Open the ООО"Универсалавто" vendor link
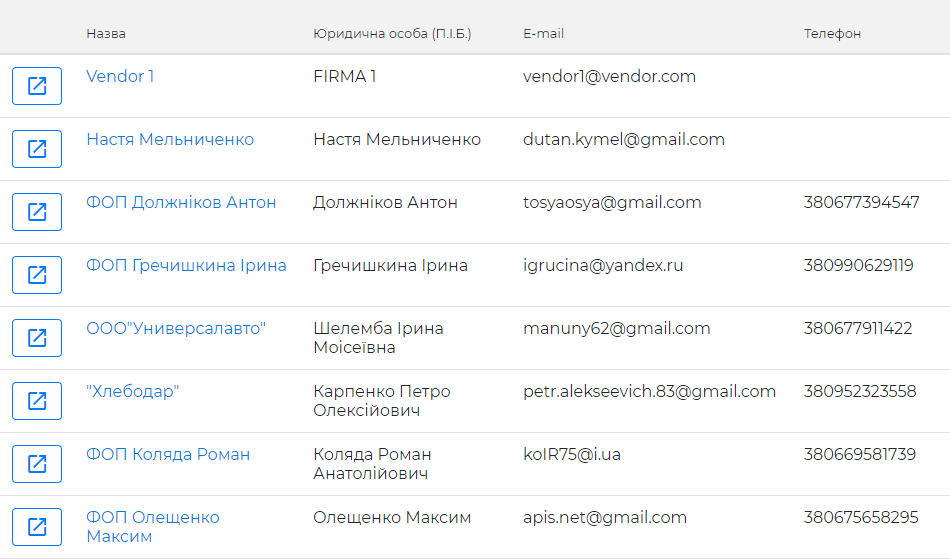This screenshot has width=950, height=560. coord(176,328)
